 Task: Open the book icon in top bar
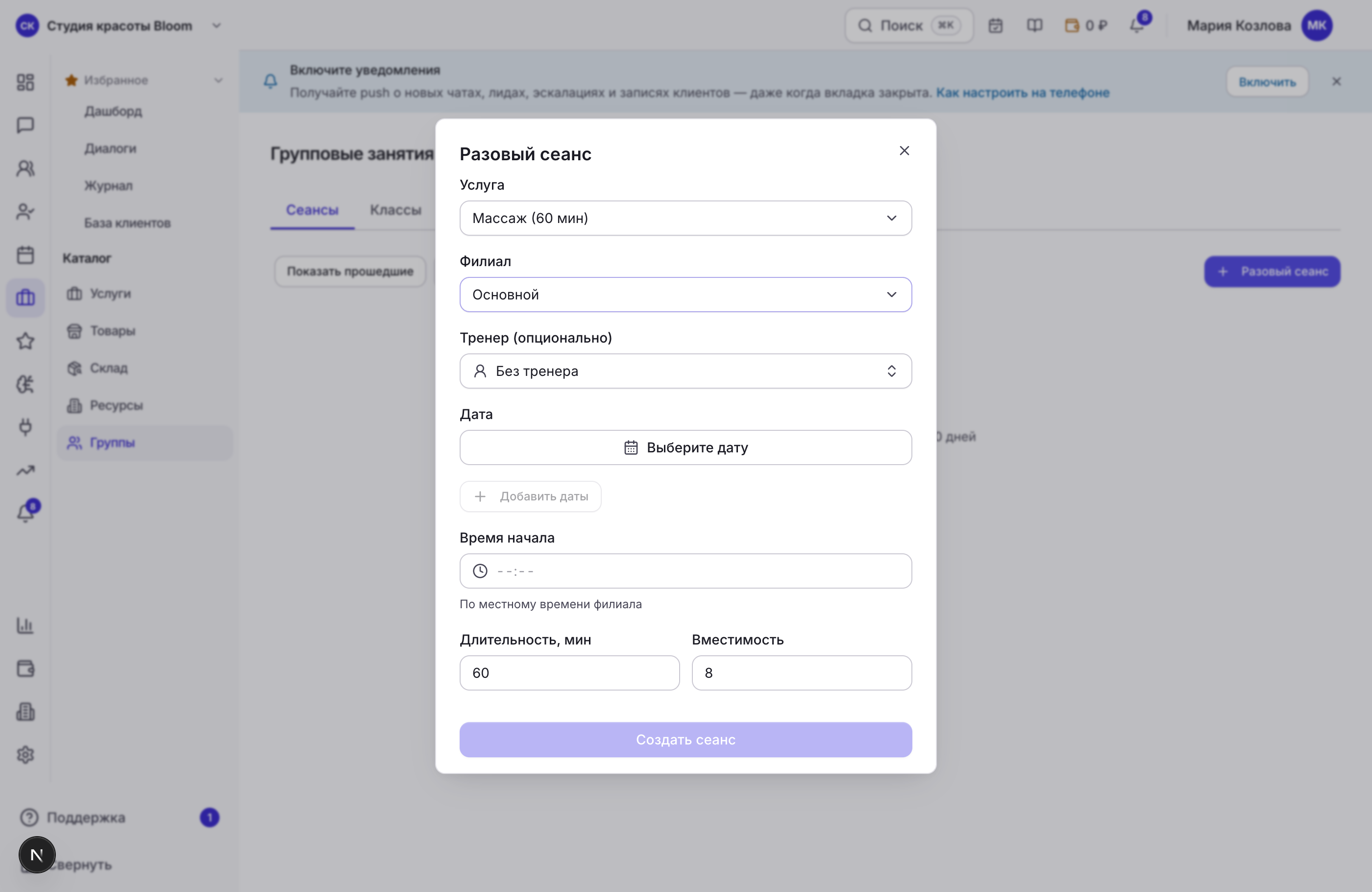(1034, 25)
